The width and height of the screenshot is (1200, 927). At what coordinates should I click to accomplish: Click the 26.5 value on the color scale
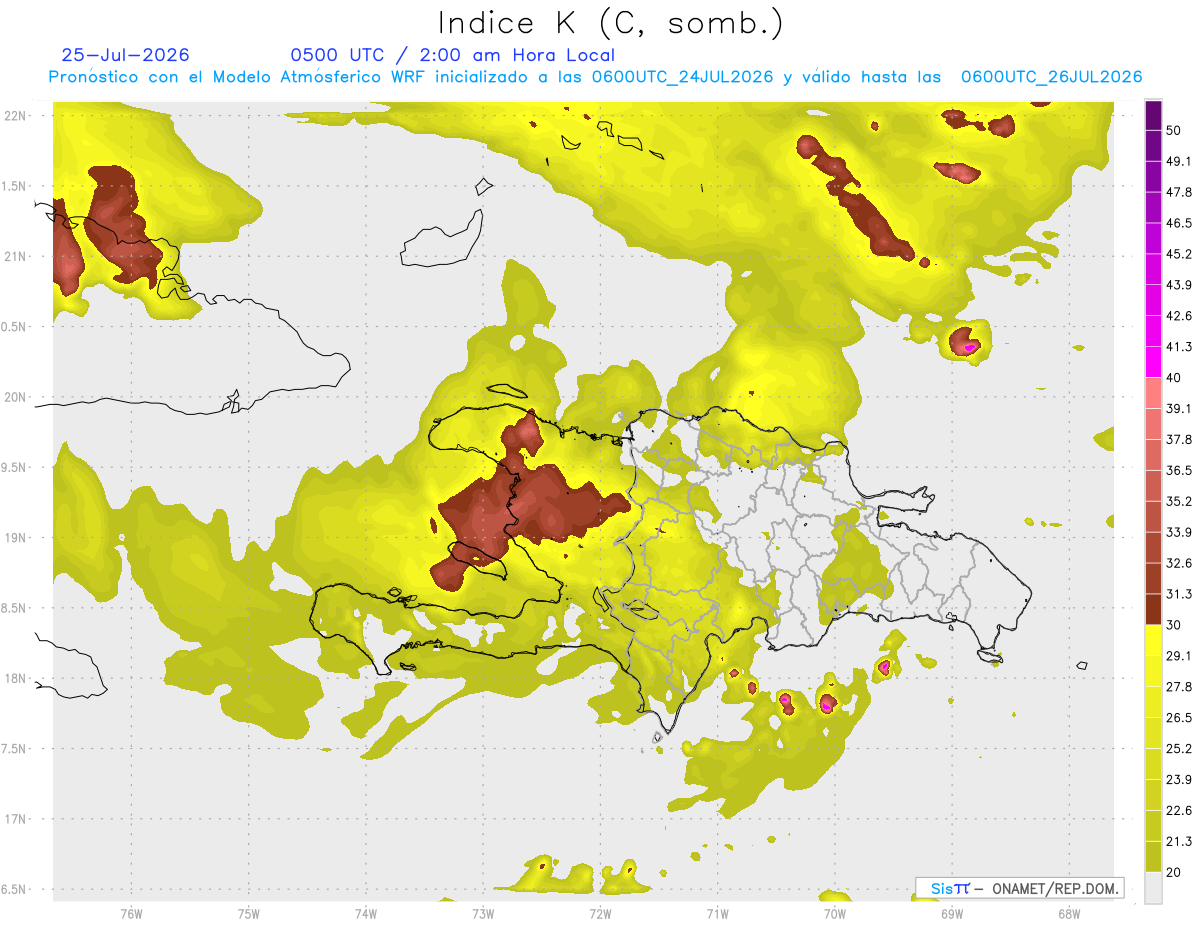[1178, 718]
